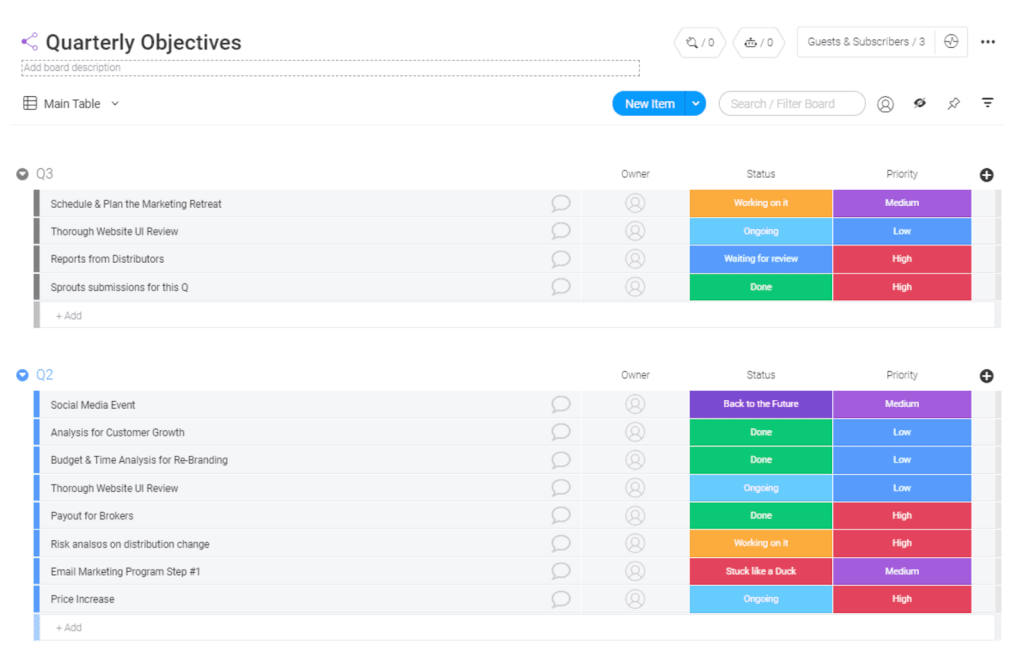This screenshot has width=1024, height=661.
Task: Open the three-dot board options menu
Action: point(987,42)
